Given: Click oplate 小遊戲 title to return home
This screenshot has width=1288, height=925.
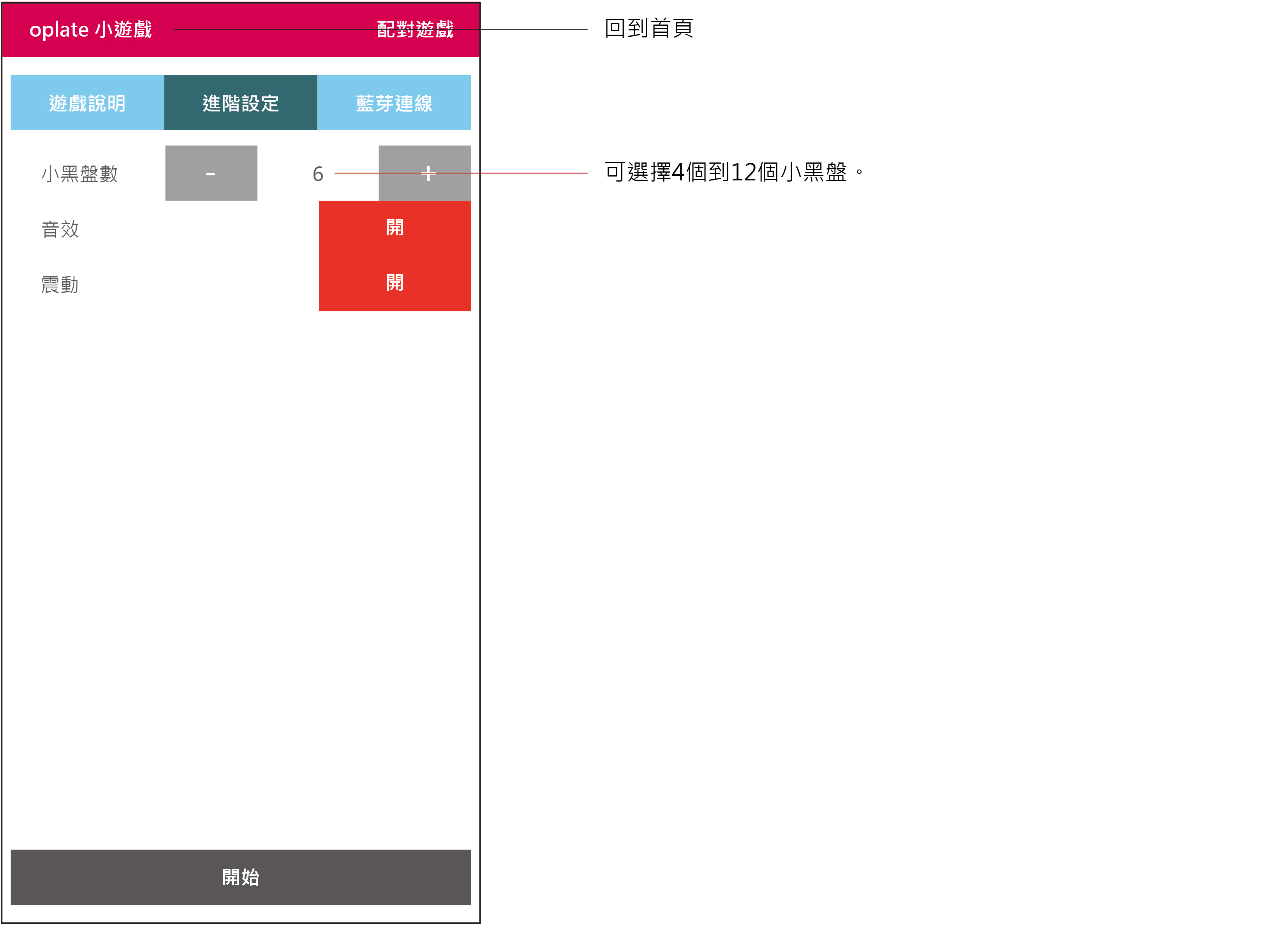Looking at the screenshot, I should pos(91,30).
